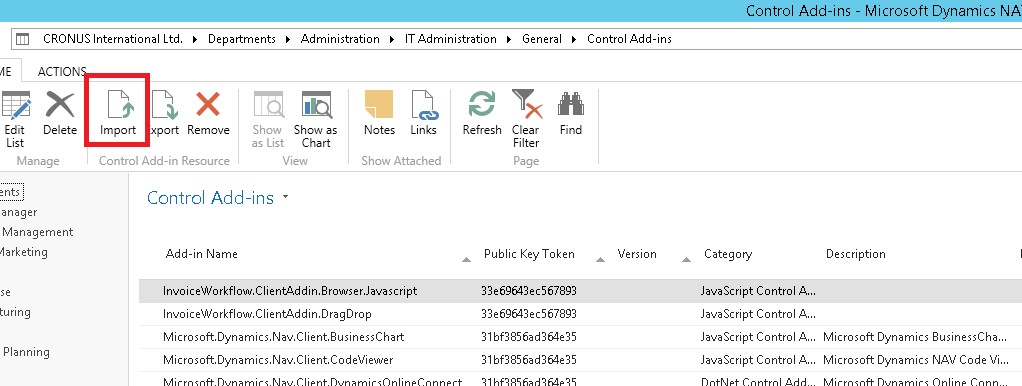
Task: Open the Edit List tool
Action: 16,119
